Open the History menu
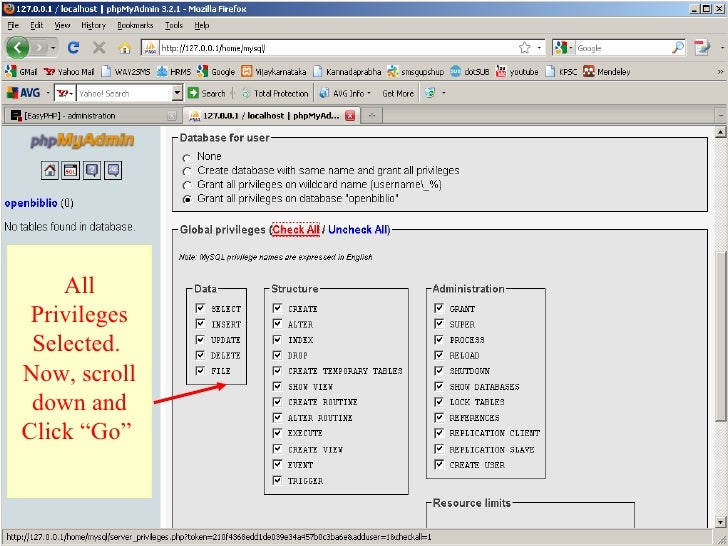Viewport: 728px width, 546px height. click(93, 25)
